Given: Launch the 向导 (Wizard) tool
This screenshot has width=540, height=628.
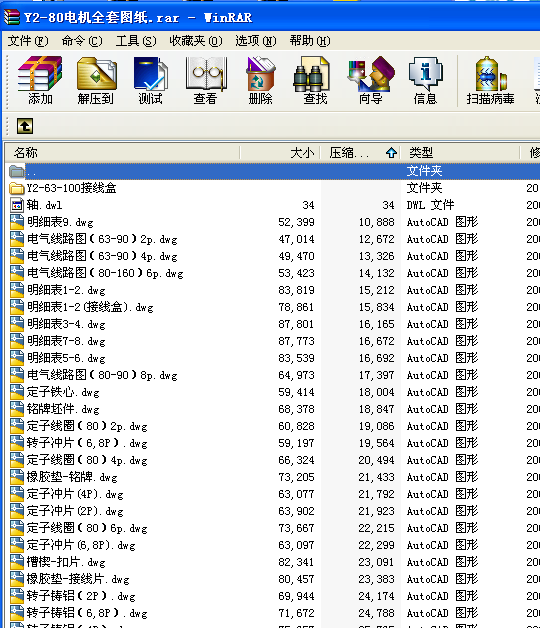Looking at the screenshot, I should tap(371, 81).
